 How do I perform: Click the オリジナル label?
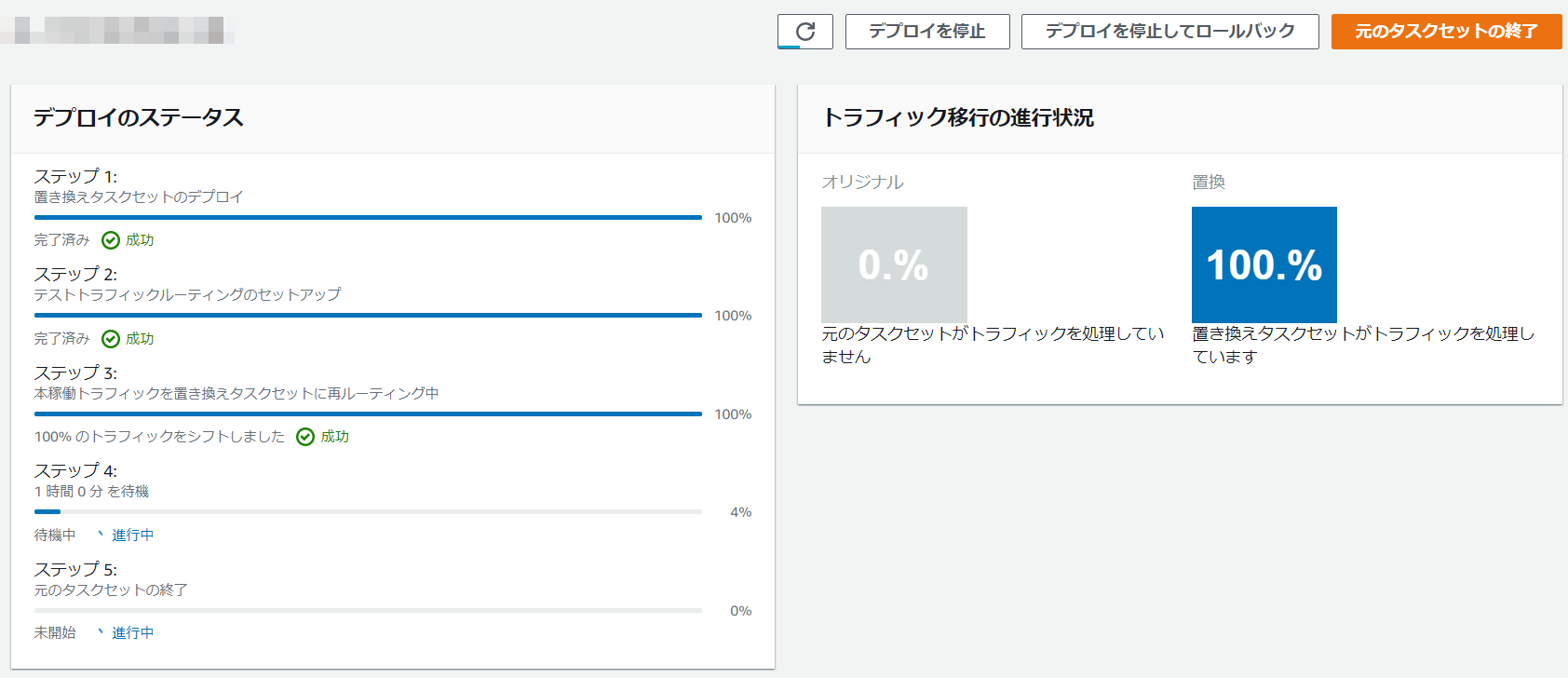862,183
